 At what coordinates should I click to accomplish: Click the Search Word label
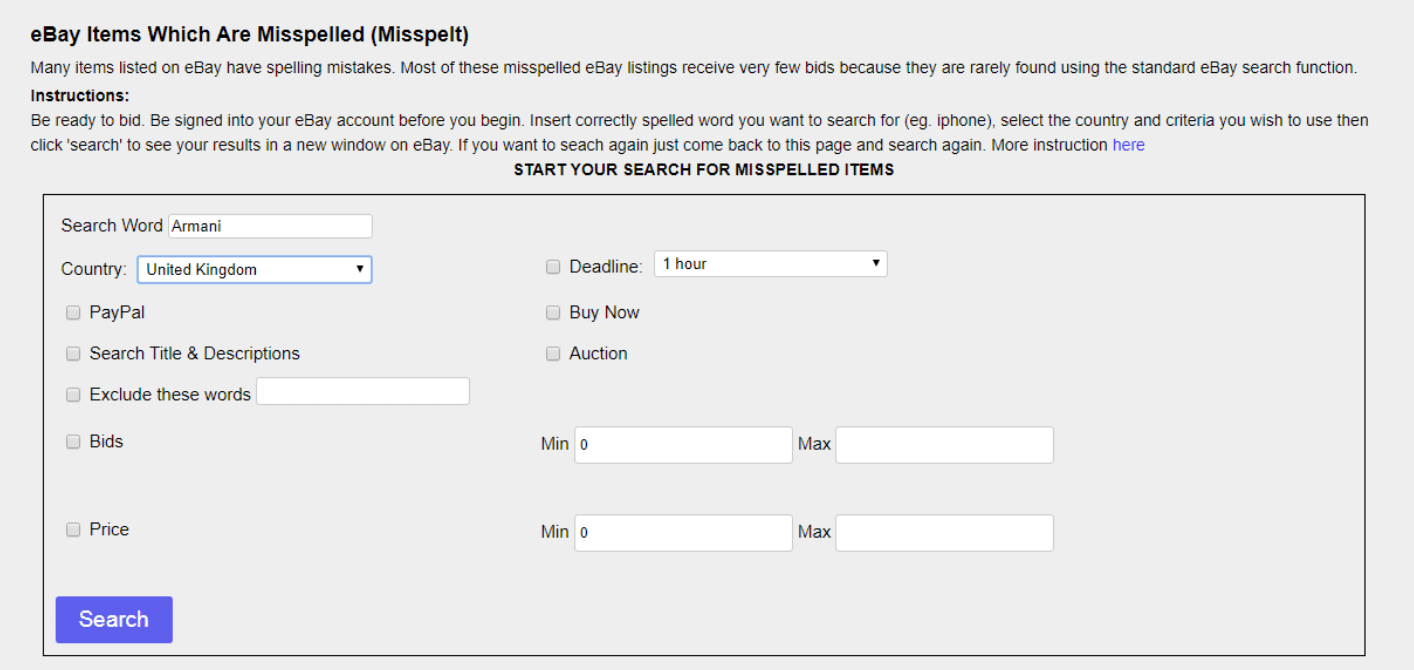pos(112,225)
